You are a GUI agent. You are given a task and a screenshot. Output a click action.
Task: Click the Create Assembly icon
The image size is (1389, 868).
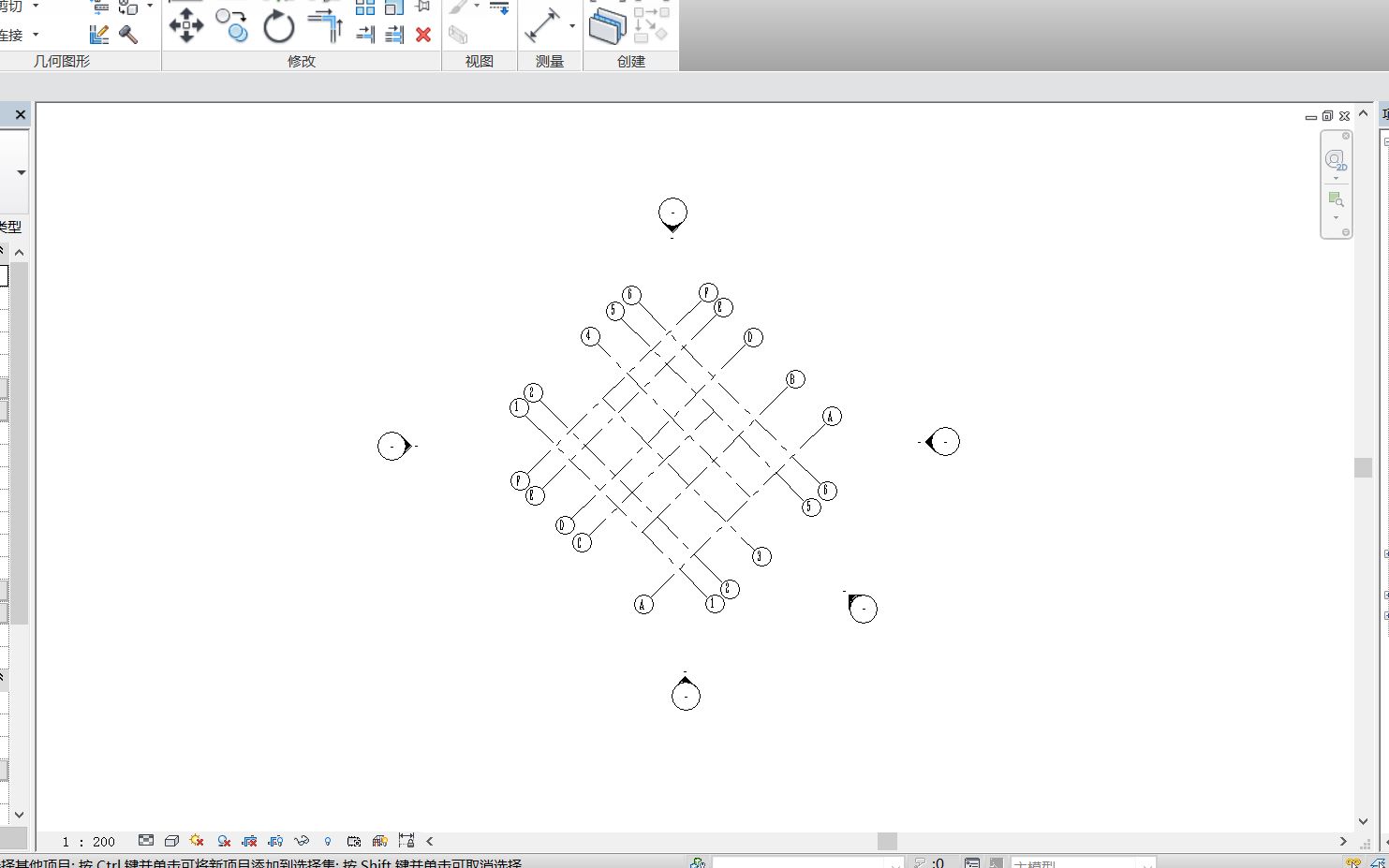point(607,26)
